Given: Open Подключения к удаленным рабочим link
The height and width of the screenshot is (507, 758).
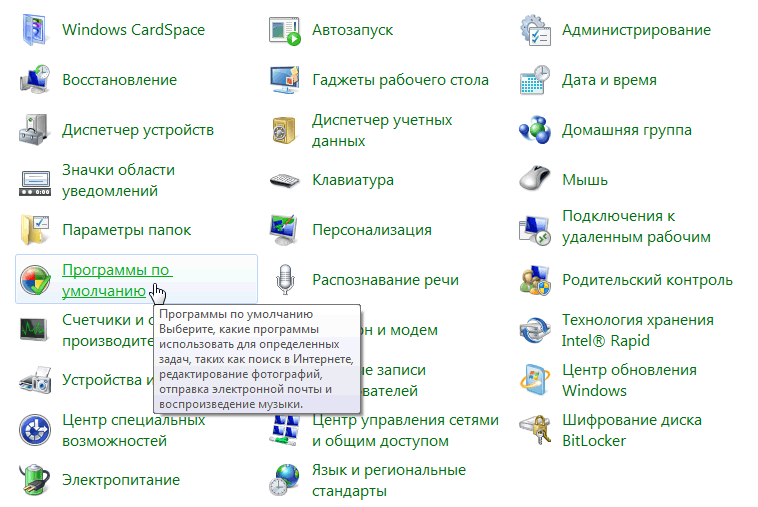Looking at the screenshot, I should pos(636,227).
